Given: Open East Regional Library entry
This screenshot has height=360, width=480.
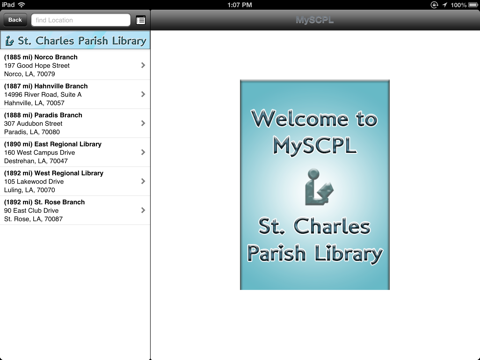Looking at the screenshot, I should click(75, 152).
